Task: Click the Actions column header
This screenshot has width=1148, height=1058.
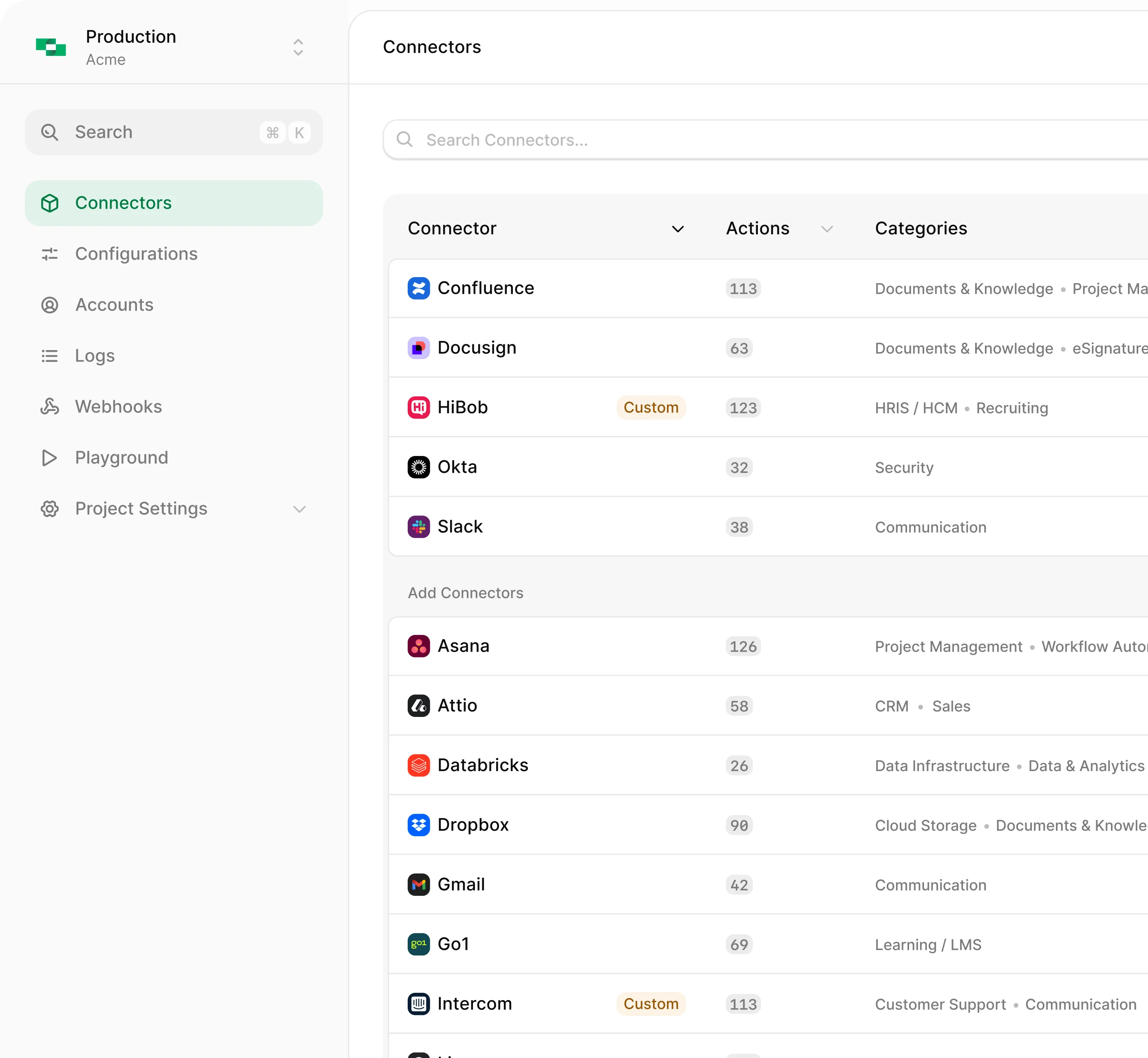Action: point(757,228)
